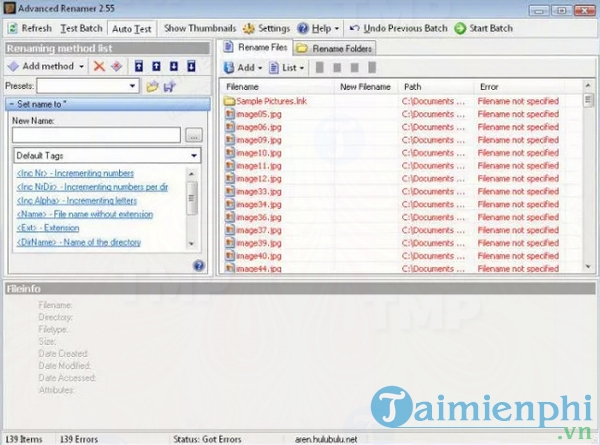The height and width of the screenshot is (445, 600).
Task: Click the Sample Pictures folder icon
Action: (229, 101)
